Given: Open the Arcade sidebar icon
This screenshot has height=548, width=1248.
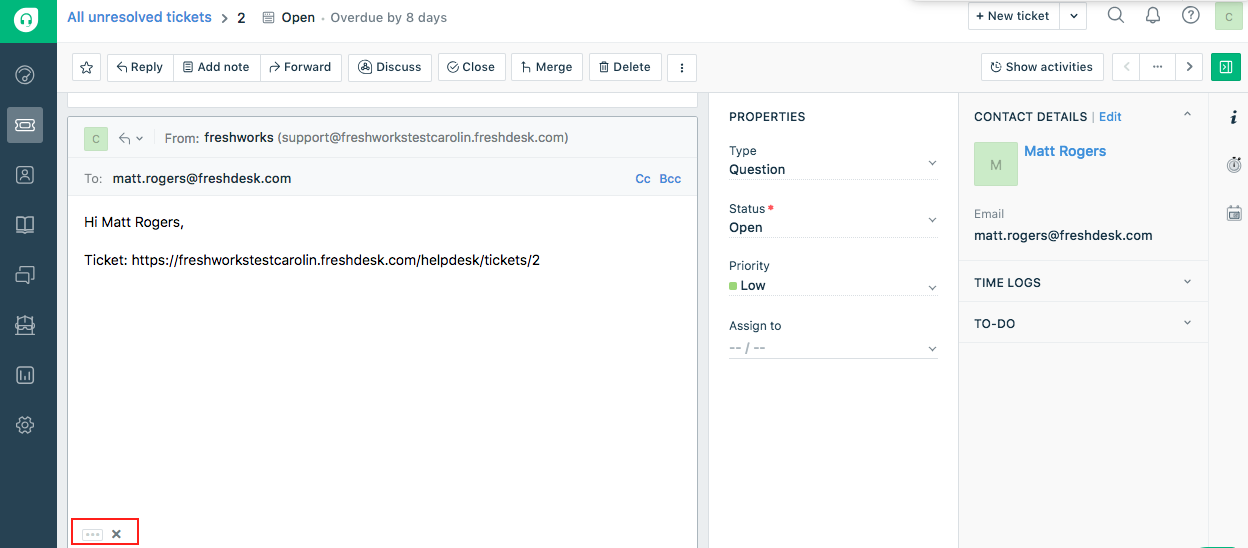Looking at the screenshot, I should point(26,325).
